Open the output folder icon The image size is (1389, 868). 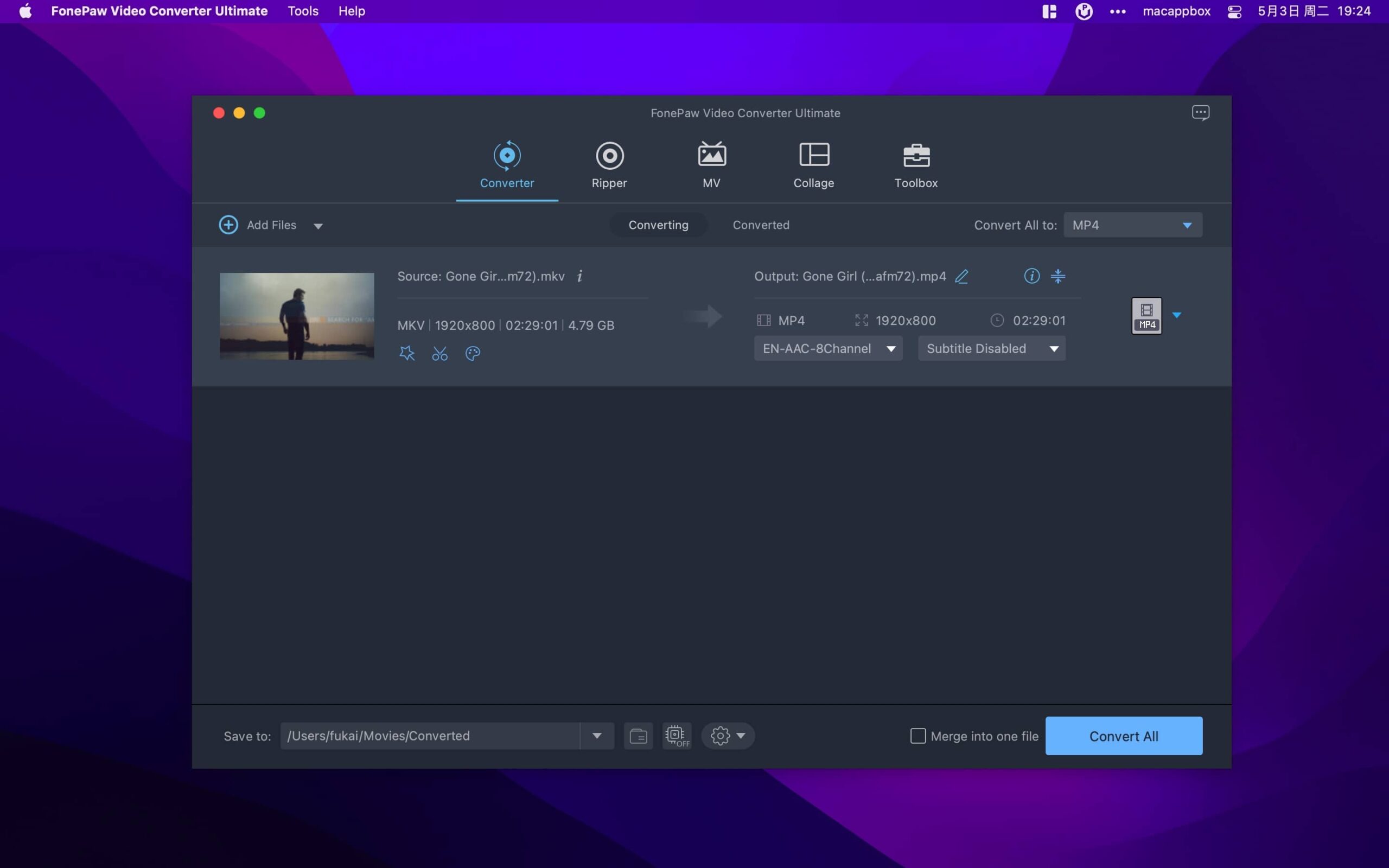(638, 736)
